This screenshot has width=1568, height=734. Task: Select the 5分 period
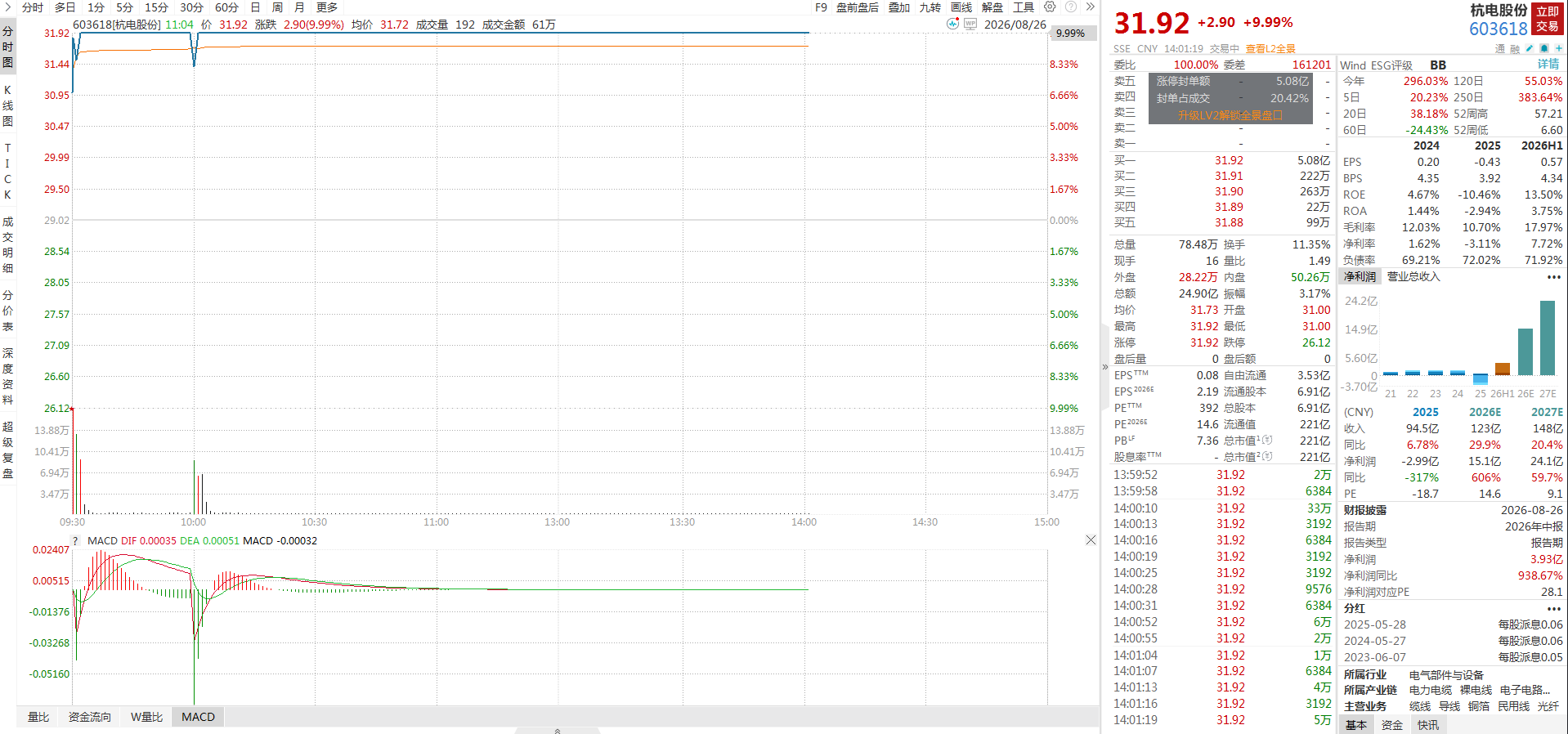pos(124,7)
